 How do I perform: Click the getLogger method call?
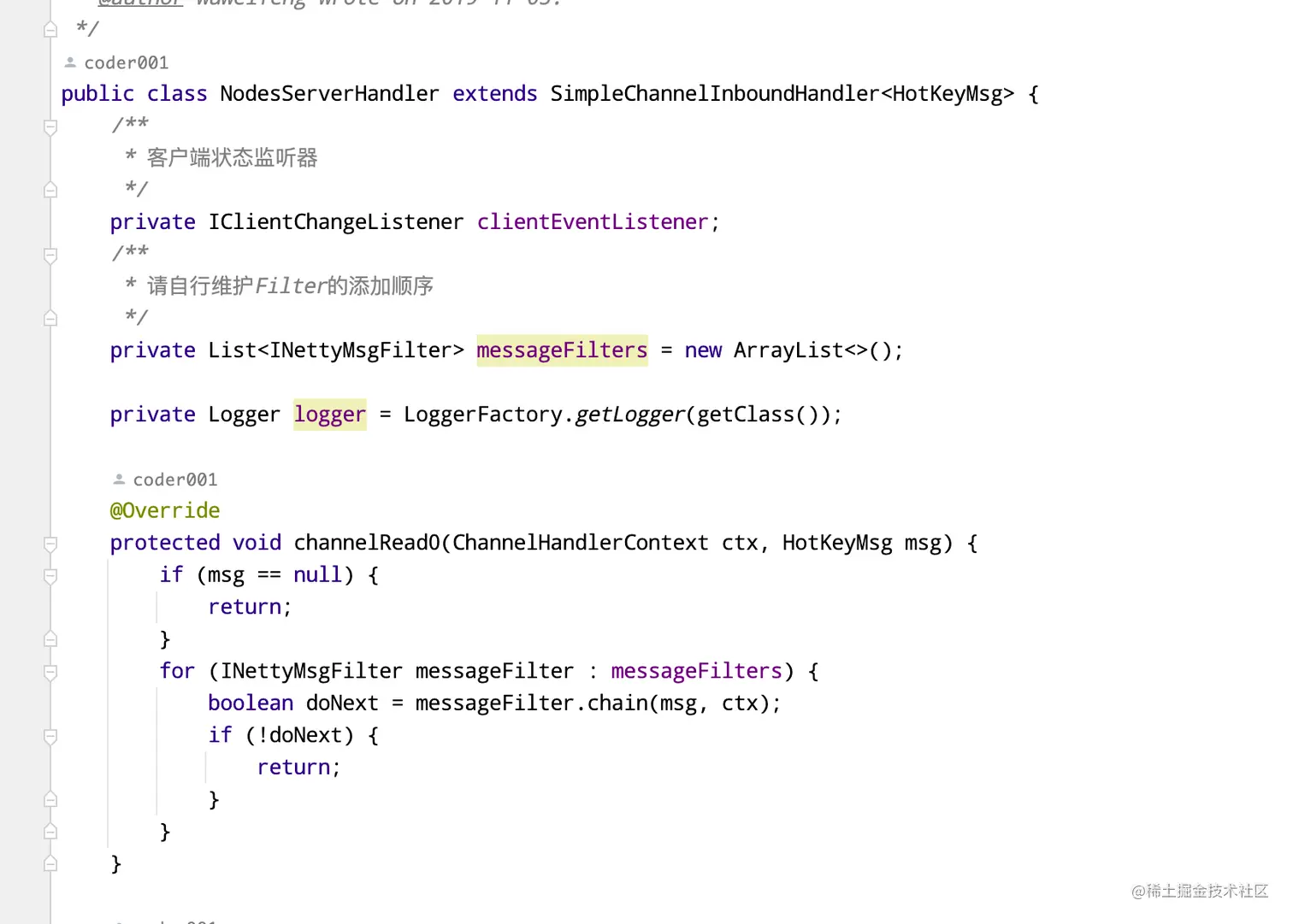[629, 415]
